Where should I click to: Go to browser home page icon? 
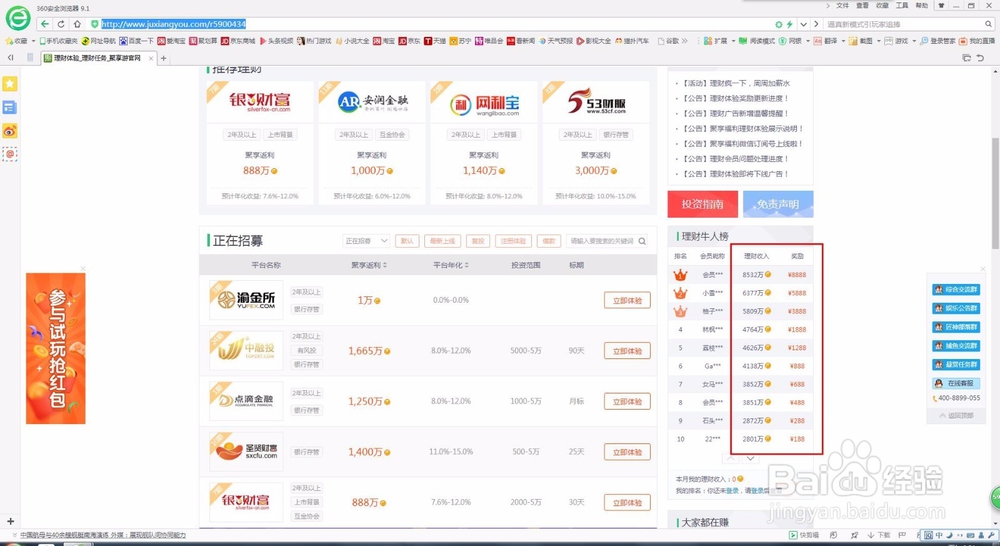click(x=77, y=24)
